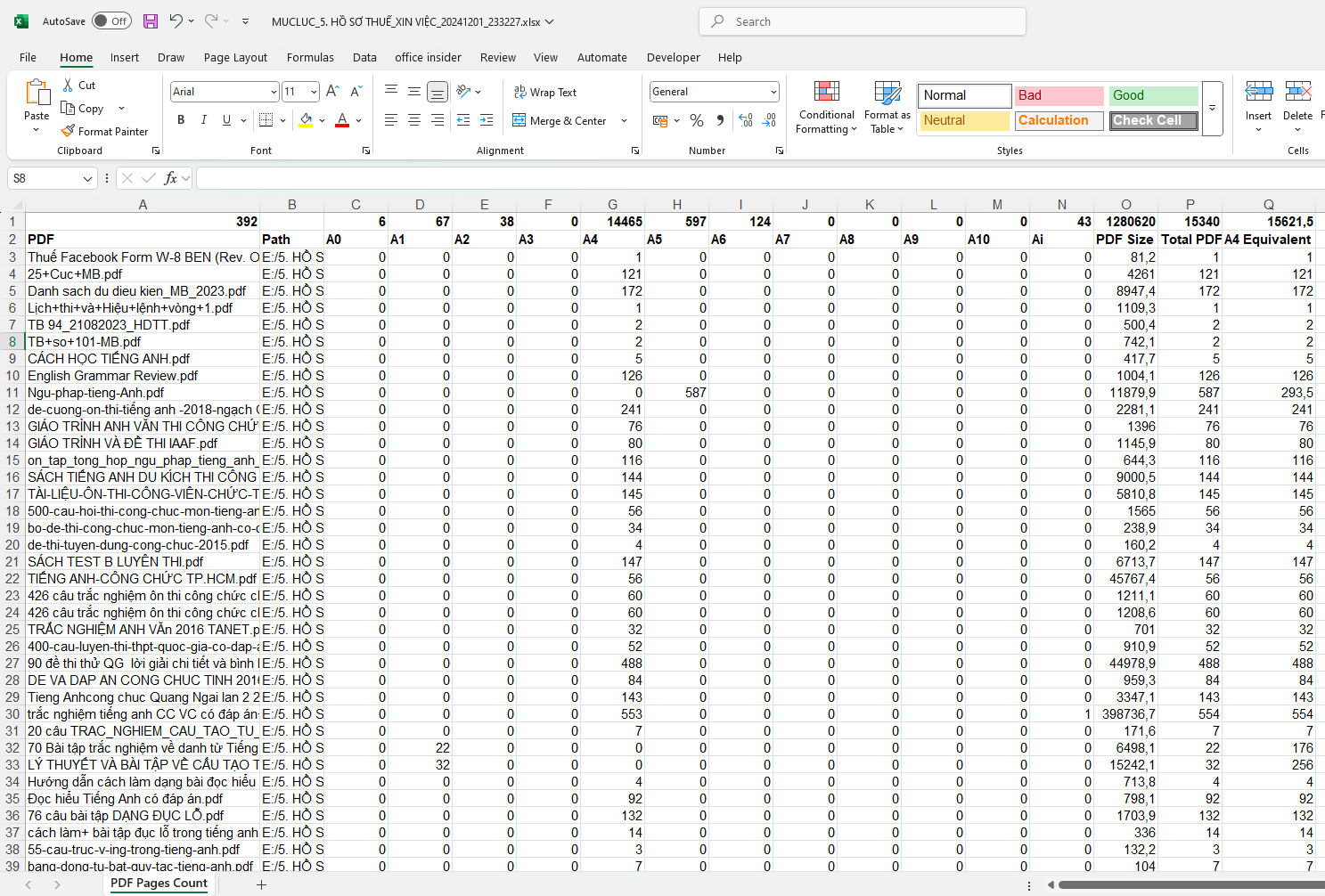This screenshot has height=896, width=1325.
Task: Switch to the Page Layout tab
Action: click(x=235, y=57)
